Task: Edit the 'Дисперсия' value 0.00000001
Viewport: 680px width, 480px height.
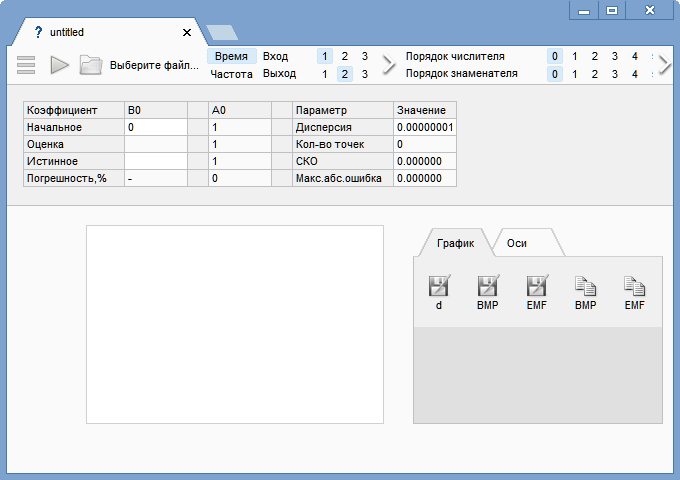Action: tap(425, 127)
